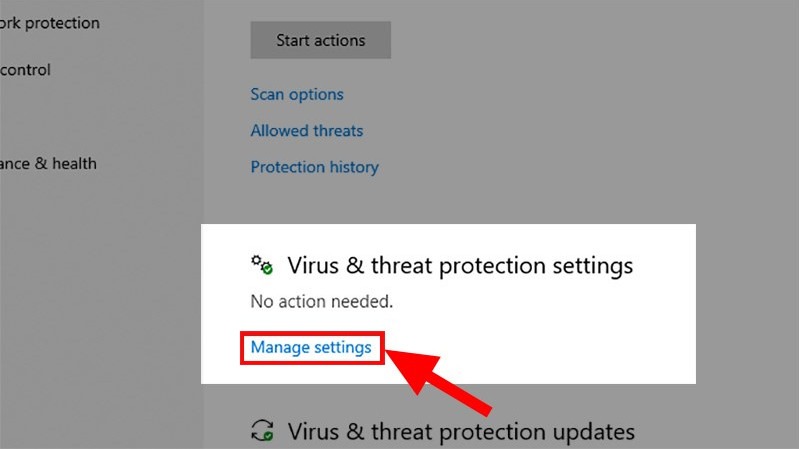Open the Scan options link
This screenshot has height=449, width=799.
[297, 95]
